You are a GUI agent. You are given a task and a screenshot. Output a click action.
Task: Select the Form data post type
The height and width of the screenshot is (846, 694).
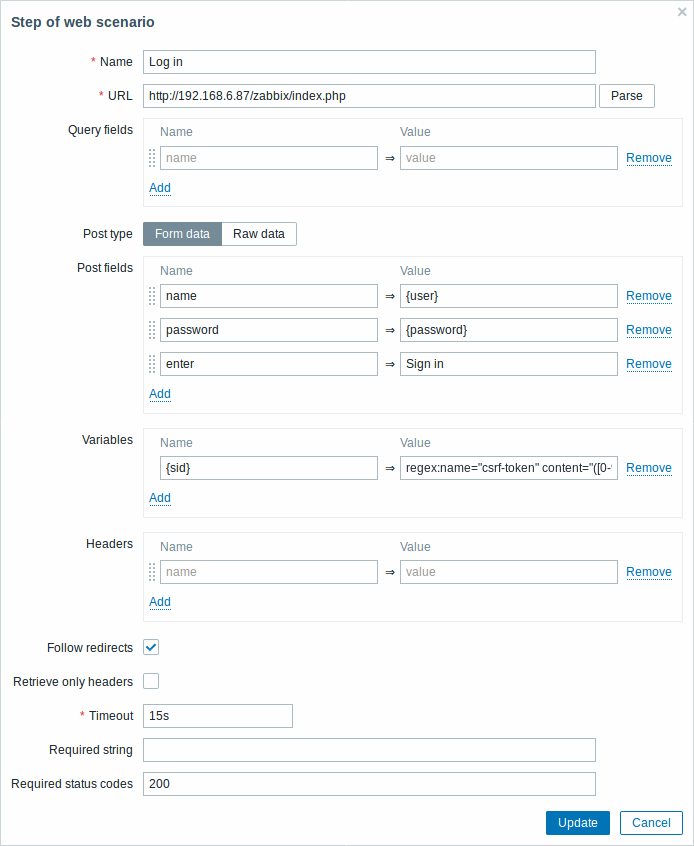click(182, 234)
